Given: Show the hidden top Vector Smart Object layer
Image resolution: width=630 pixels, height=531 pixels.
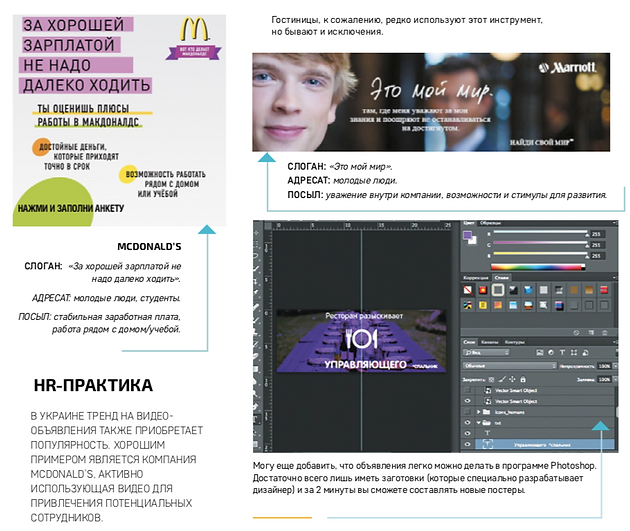Looking at the screenshot, I should click(468, 390).
